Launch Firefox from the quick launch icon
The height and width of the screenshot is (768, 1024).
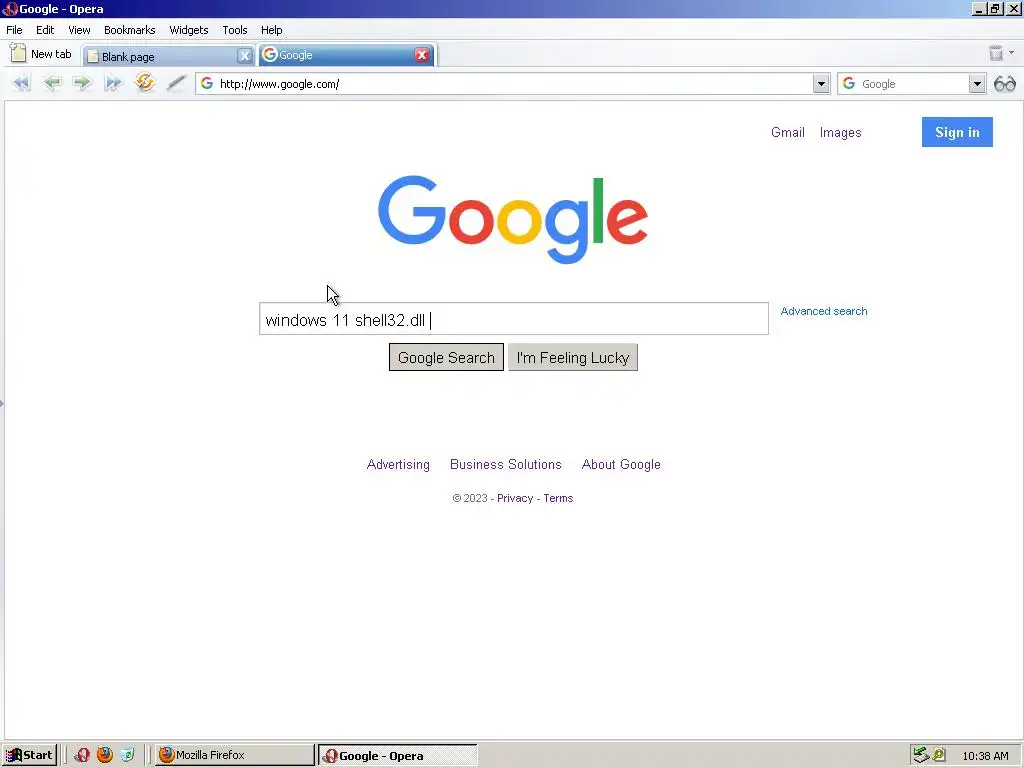104,755
